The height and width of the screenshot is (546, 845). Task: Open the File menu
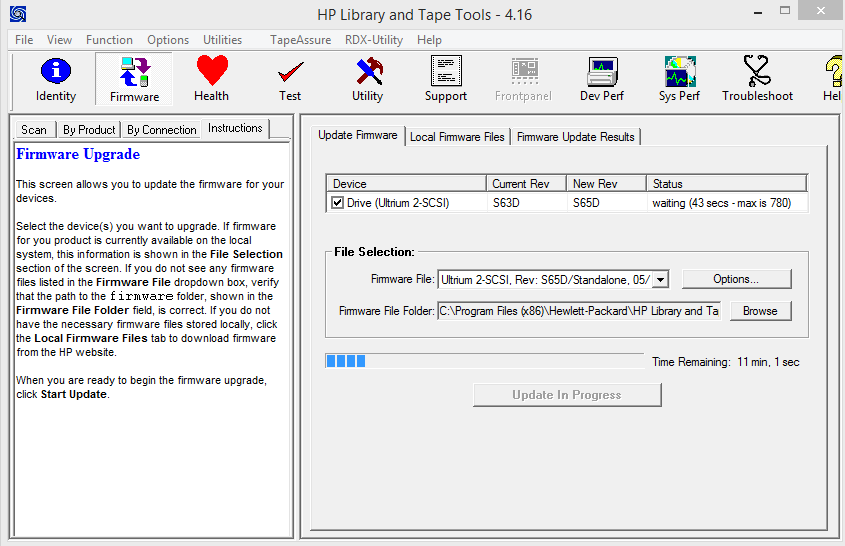(x=24, y=40)
